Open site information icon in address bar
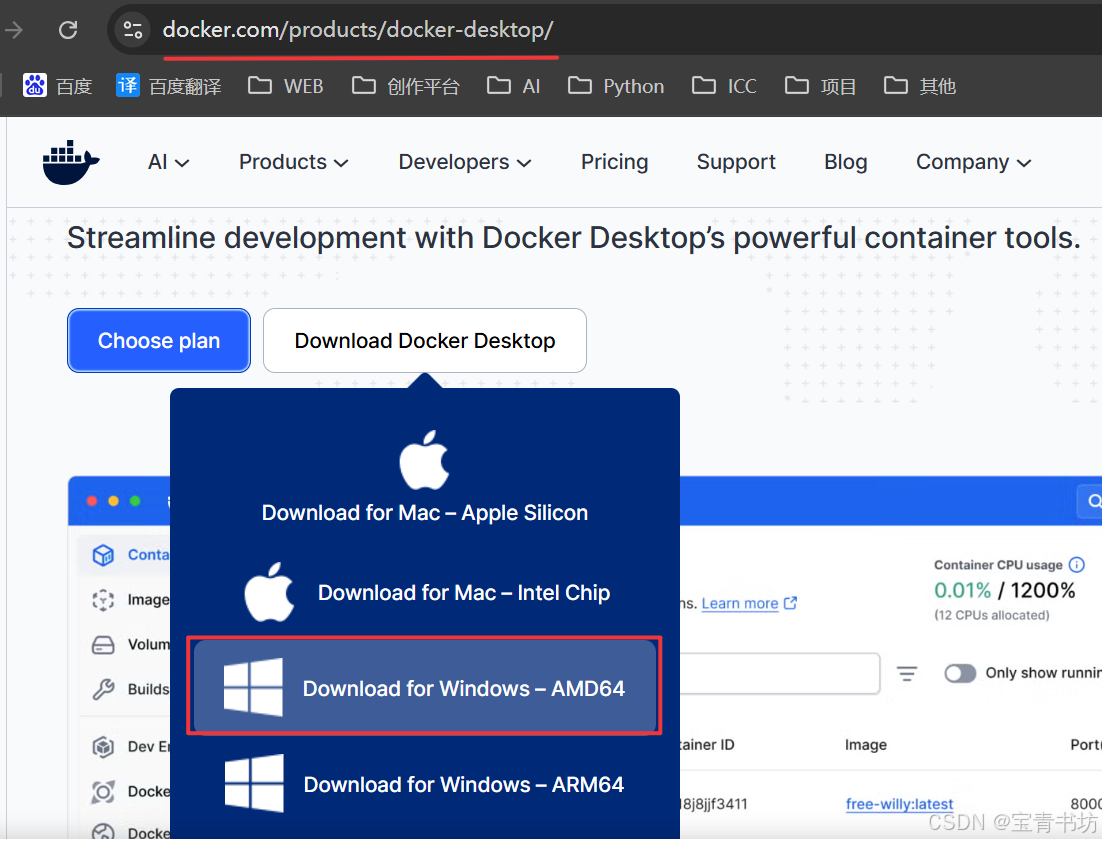1102x842 pixels. pyautogui.click(x=133, y=30)
